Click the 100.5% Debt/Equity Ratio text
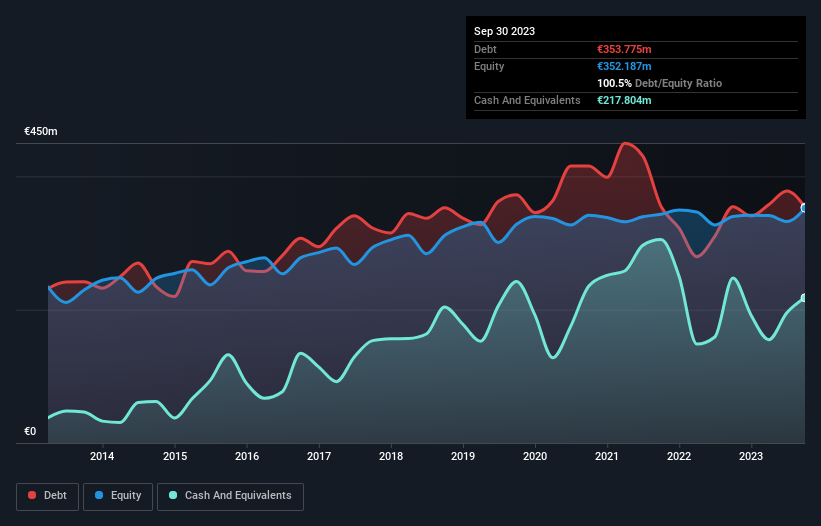This screenshot has width=821, height=526. pos(659,83)
